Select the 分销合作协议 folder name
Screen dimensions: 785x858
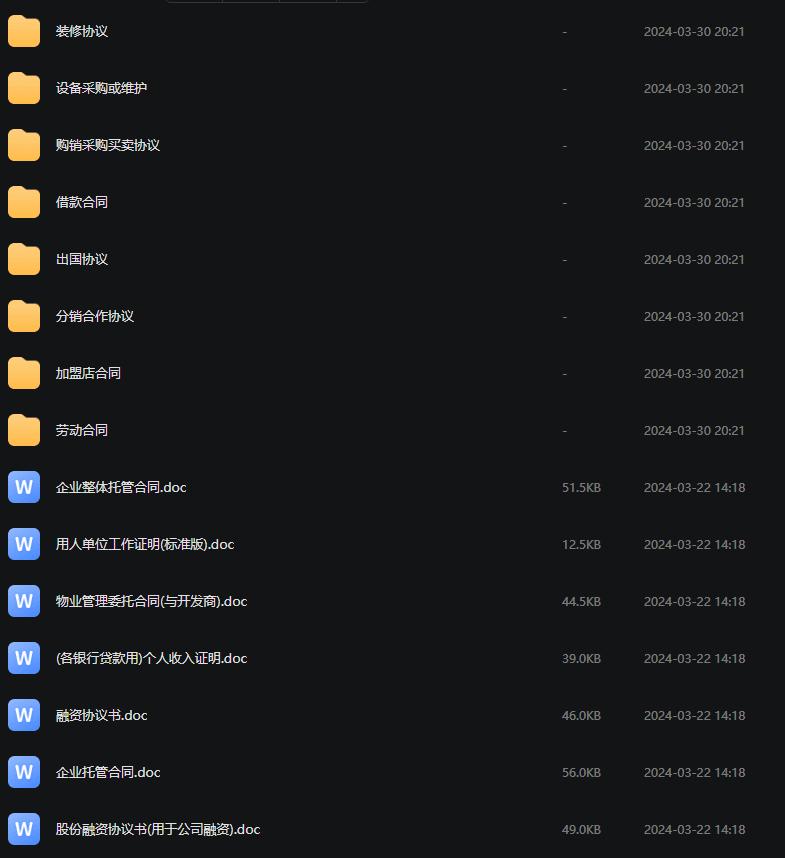pyautogui.click(x=95, y=316)
